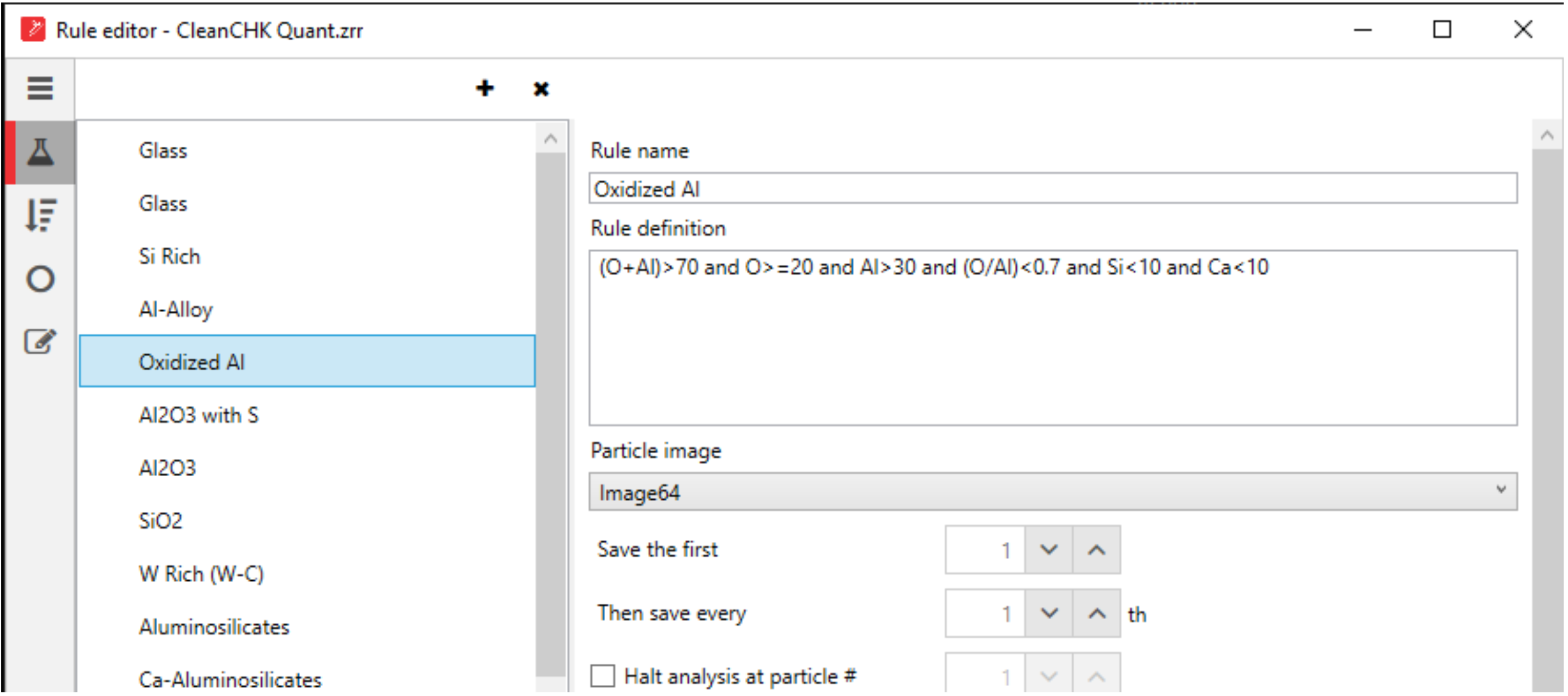Click inside the Rule definition text box

tap(1053, 337)
